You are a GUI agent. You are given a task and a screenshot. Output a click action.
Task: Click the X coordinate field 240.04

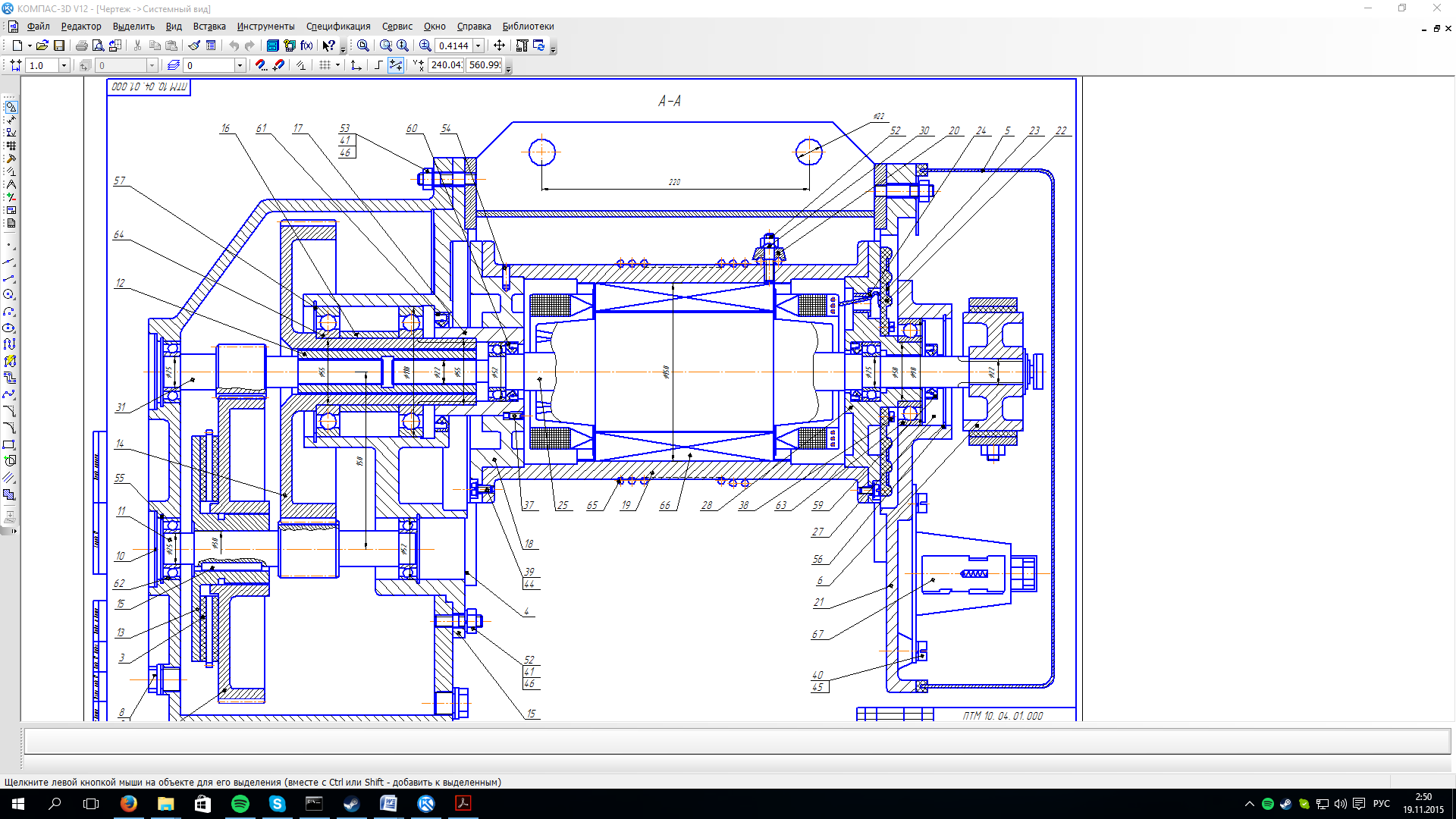(446, 65)
